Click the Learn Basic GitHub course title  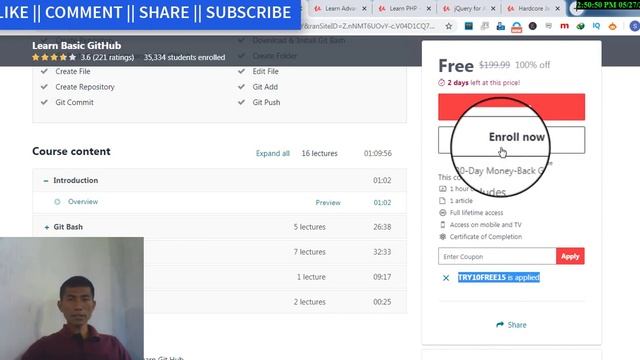tap(77, 45)
